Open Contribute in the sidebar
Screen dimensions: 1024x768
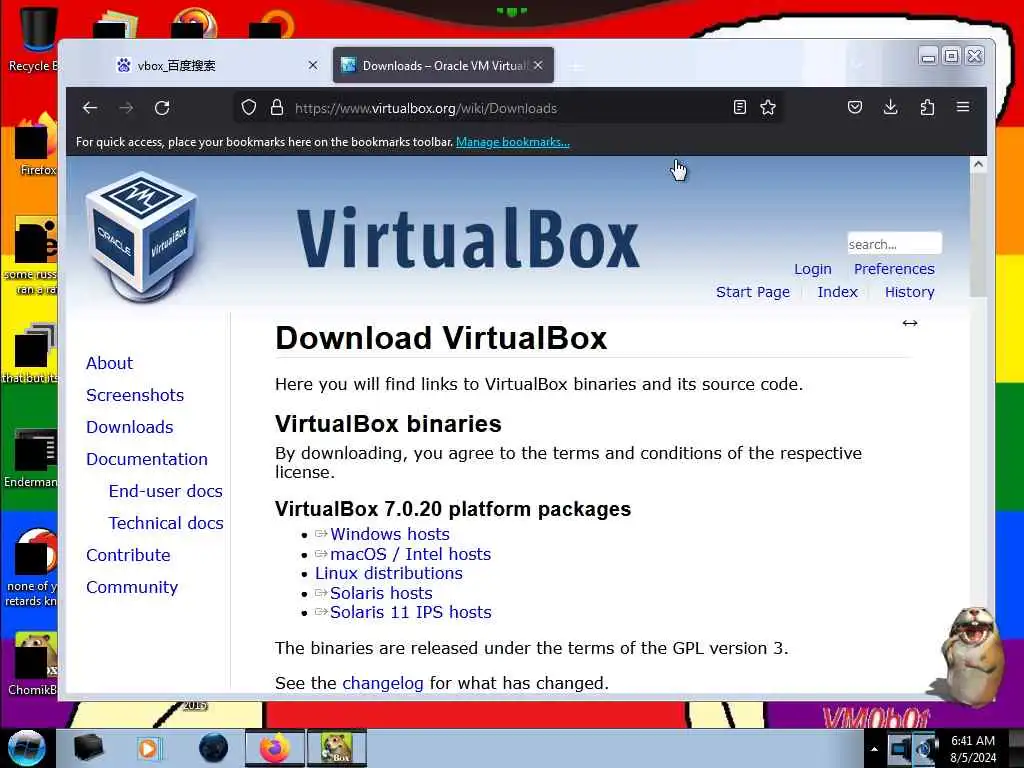coord(128,555)
